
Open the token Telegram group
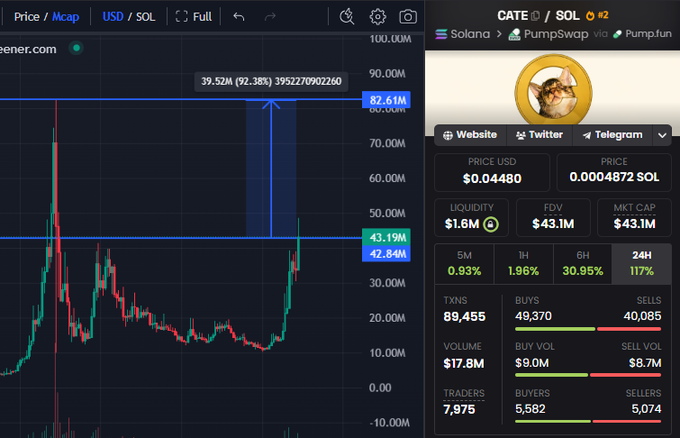(612, 135)
